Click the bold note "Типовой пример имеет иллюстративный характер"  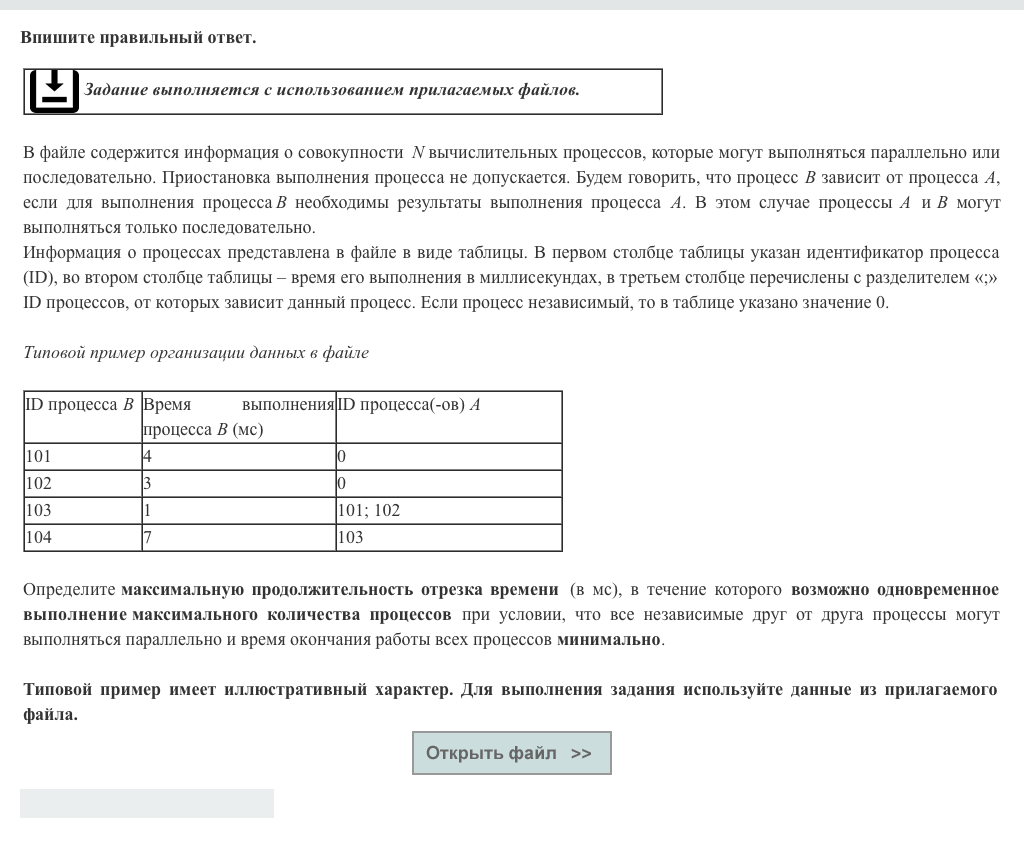click(237, 690)
